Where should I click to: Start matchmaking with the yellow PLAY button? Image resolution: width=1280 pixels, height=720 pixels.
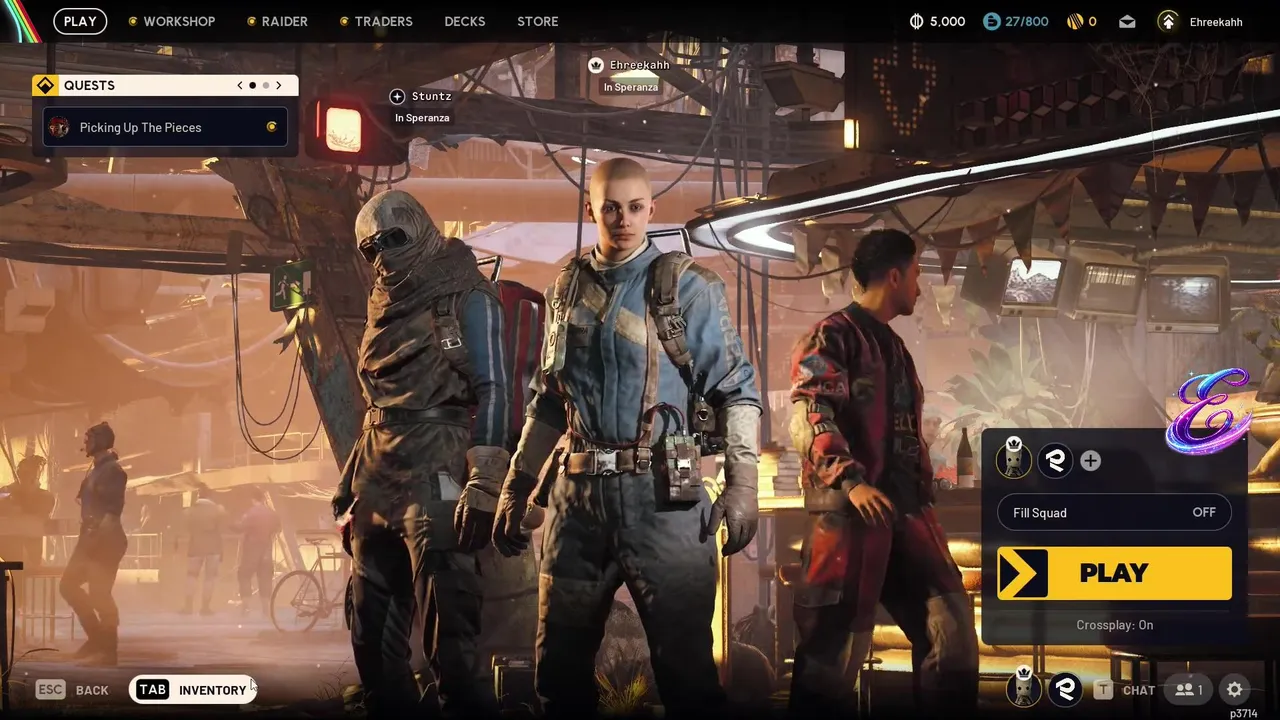(1114, 573)
